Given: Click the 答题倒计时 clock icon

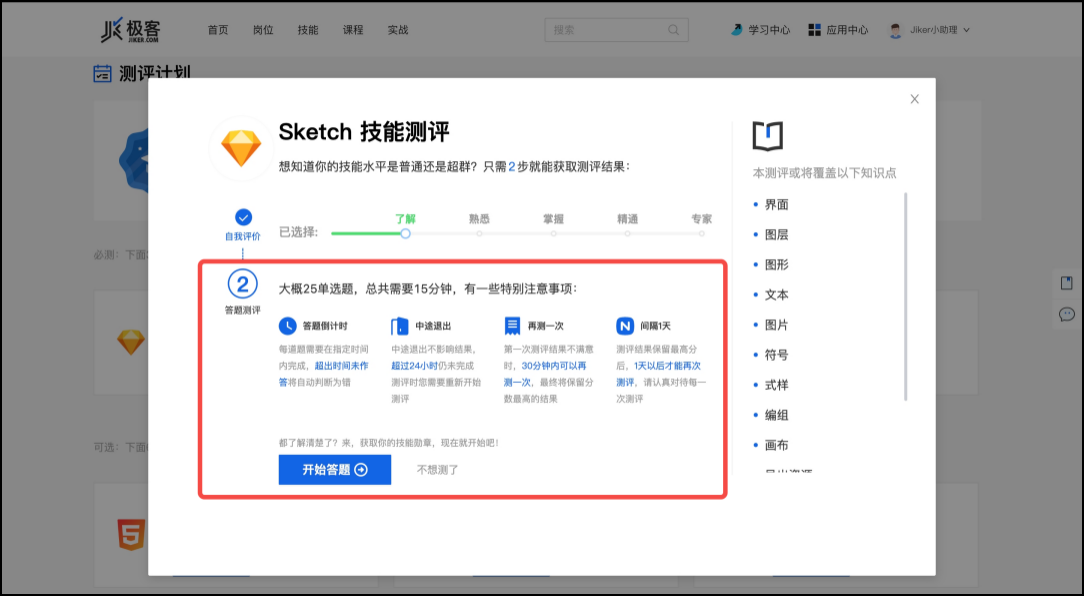Looking at the screenshot, I should pos(288,326).
